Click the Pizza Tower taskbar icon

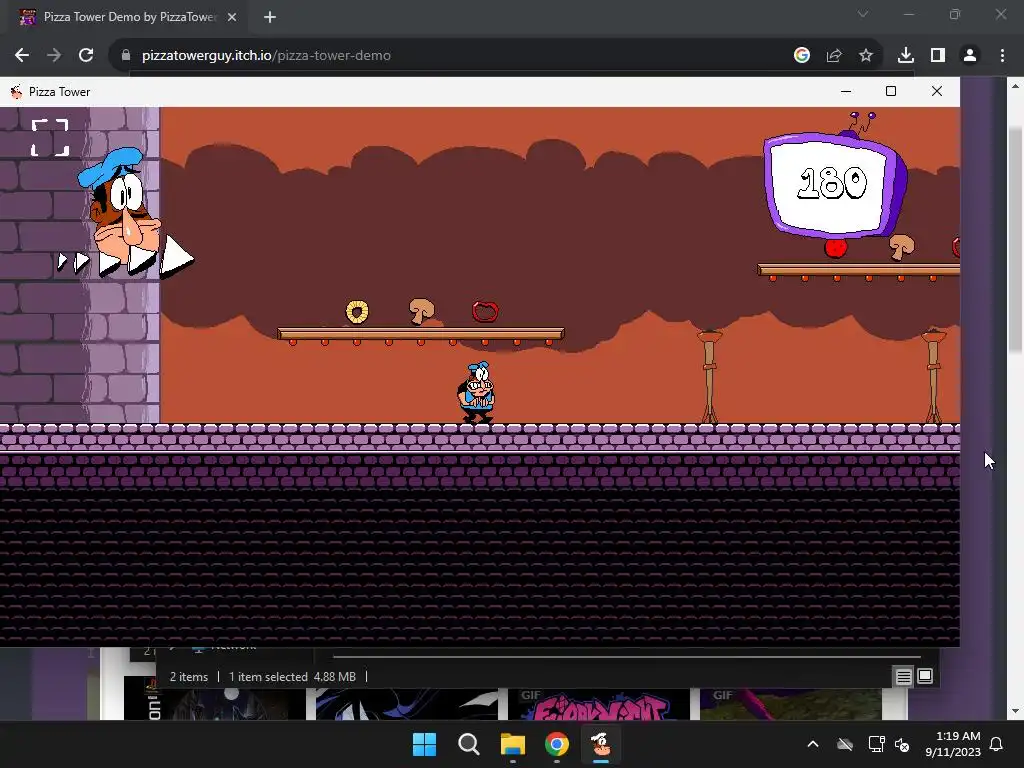(601, 744)
